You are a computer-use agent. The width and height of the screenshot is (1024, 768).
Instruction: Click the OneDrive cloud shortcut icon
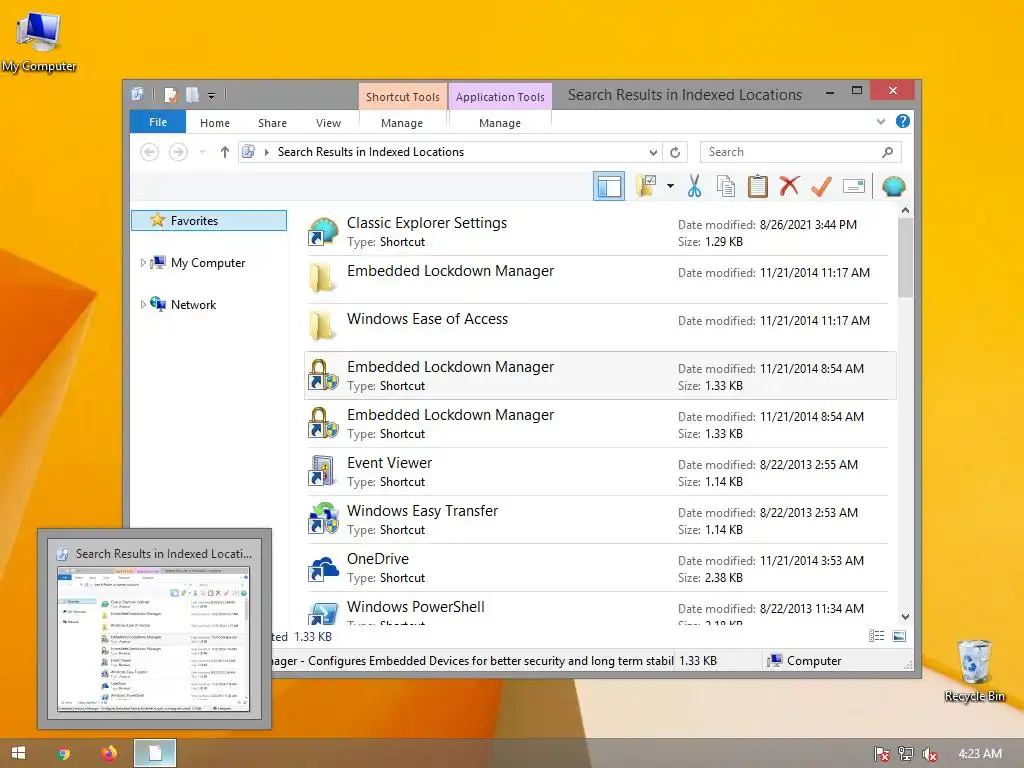click(323, 568)
